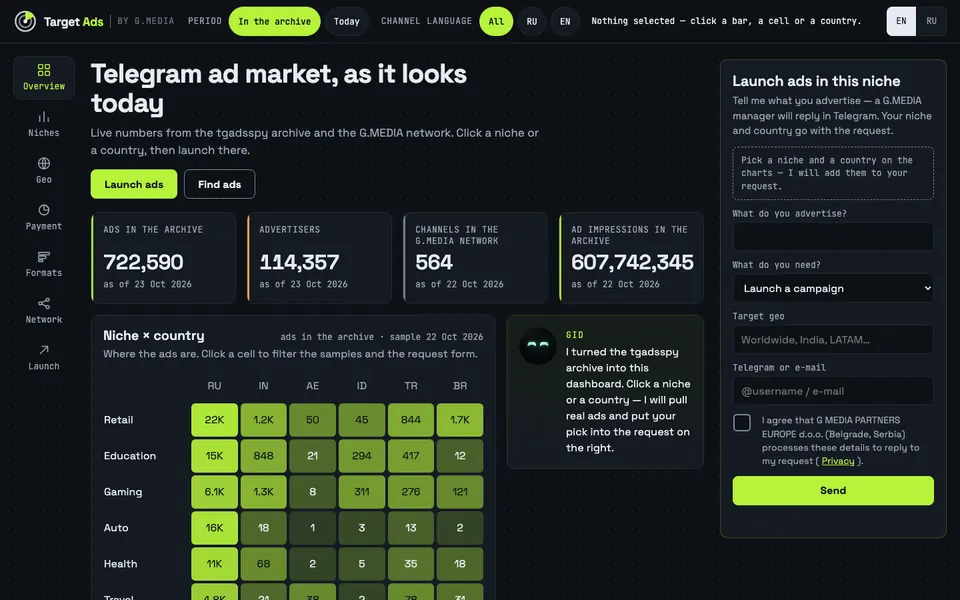Open the Network share sidebar icon
Viewport: 960px width, 600px height.
[44, 303]
